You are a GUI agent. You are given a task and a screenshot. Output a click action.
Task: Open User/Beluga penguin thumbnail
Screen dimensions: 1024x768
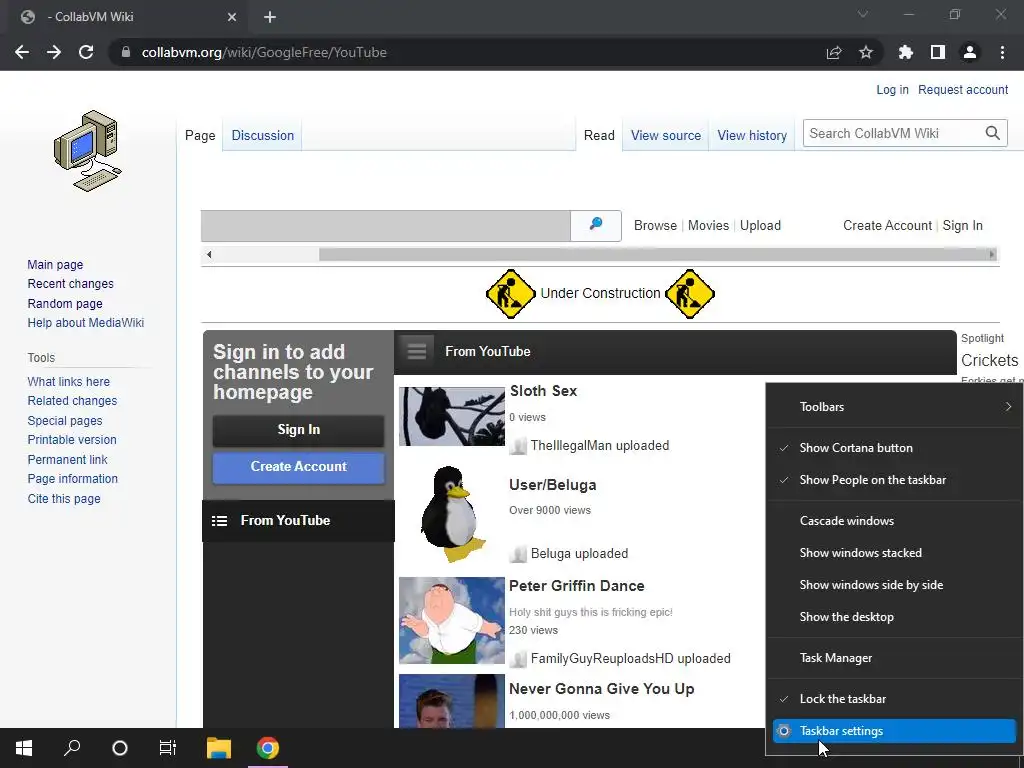[x=452, y=514]
